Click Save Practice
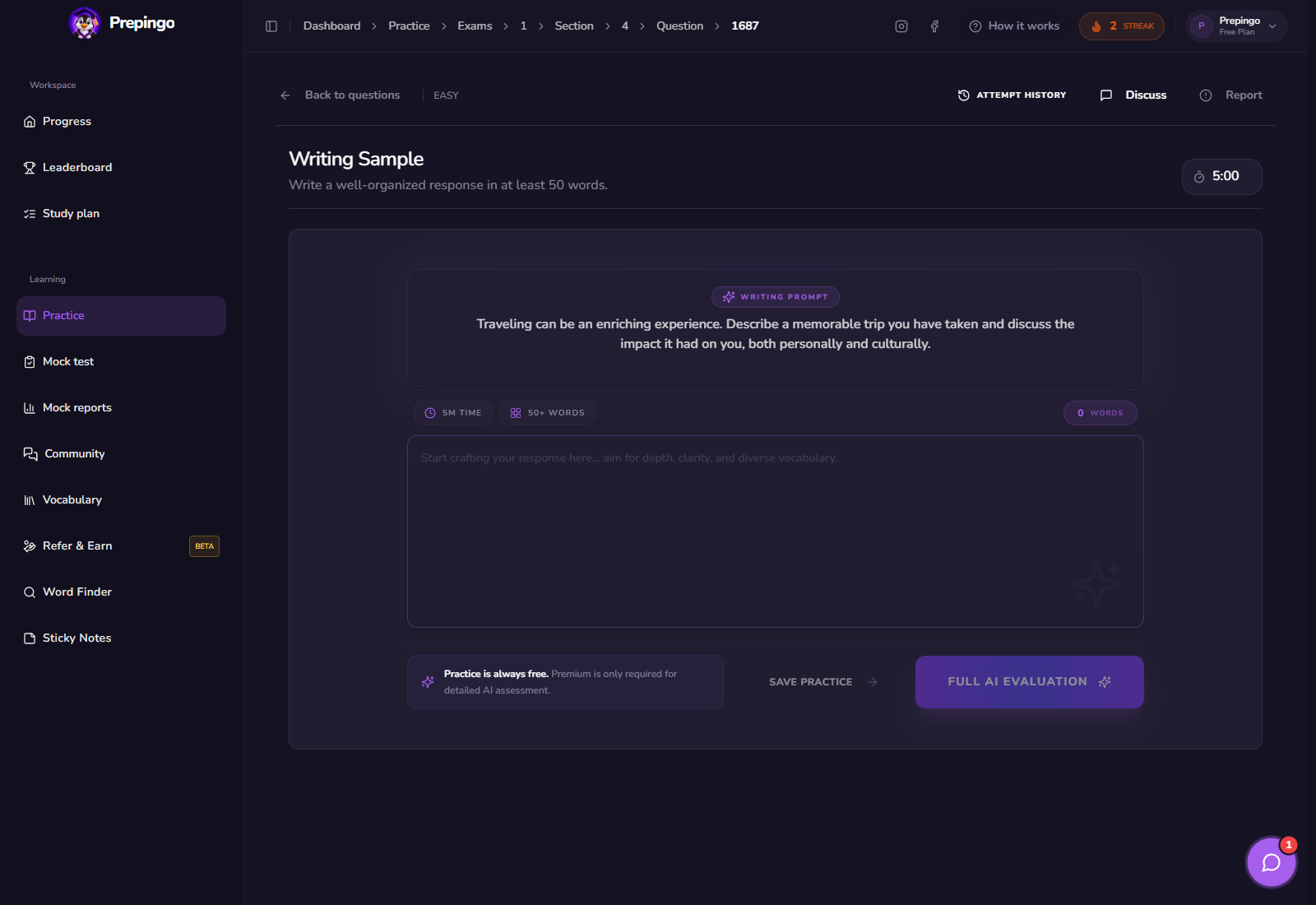This screenshot has height=905, width=1316. (823, 682)
